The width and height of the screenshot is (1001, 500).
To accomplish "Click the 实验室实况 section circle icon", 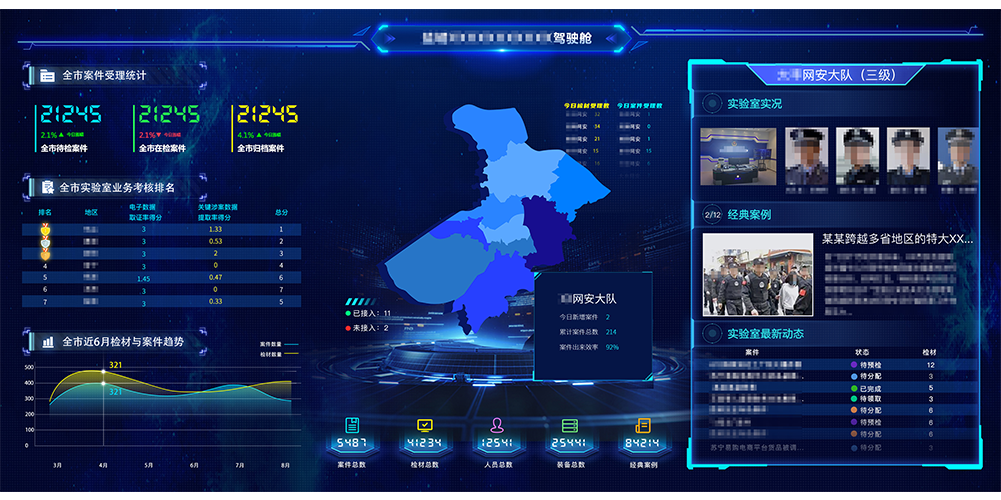I will click(x=711, y=103).
